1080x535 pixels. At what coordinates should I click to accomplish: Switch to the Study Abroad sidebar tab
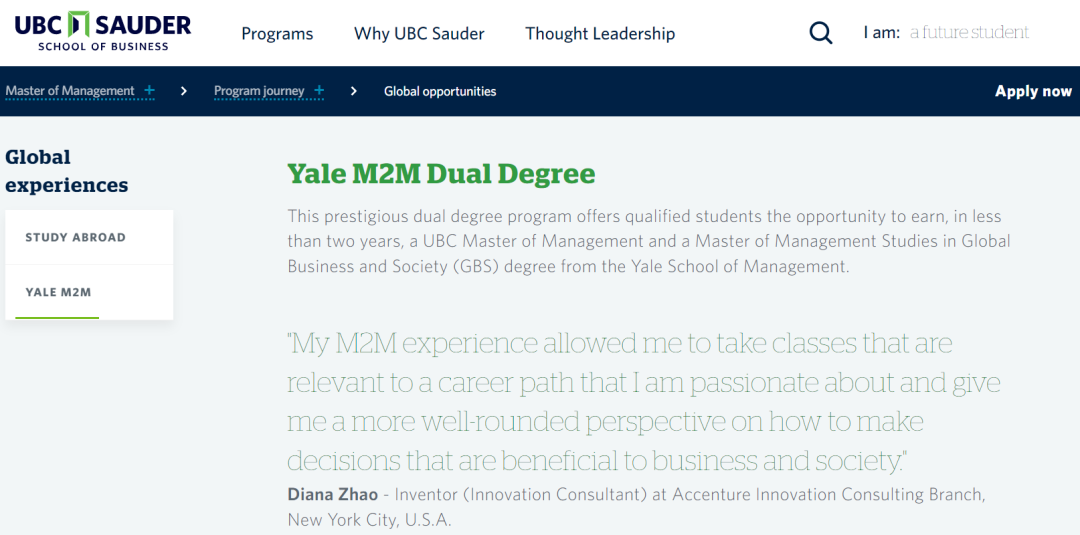[76, 238]
